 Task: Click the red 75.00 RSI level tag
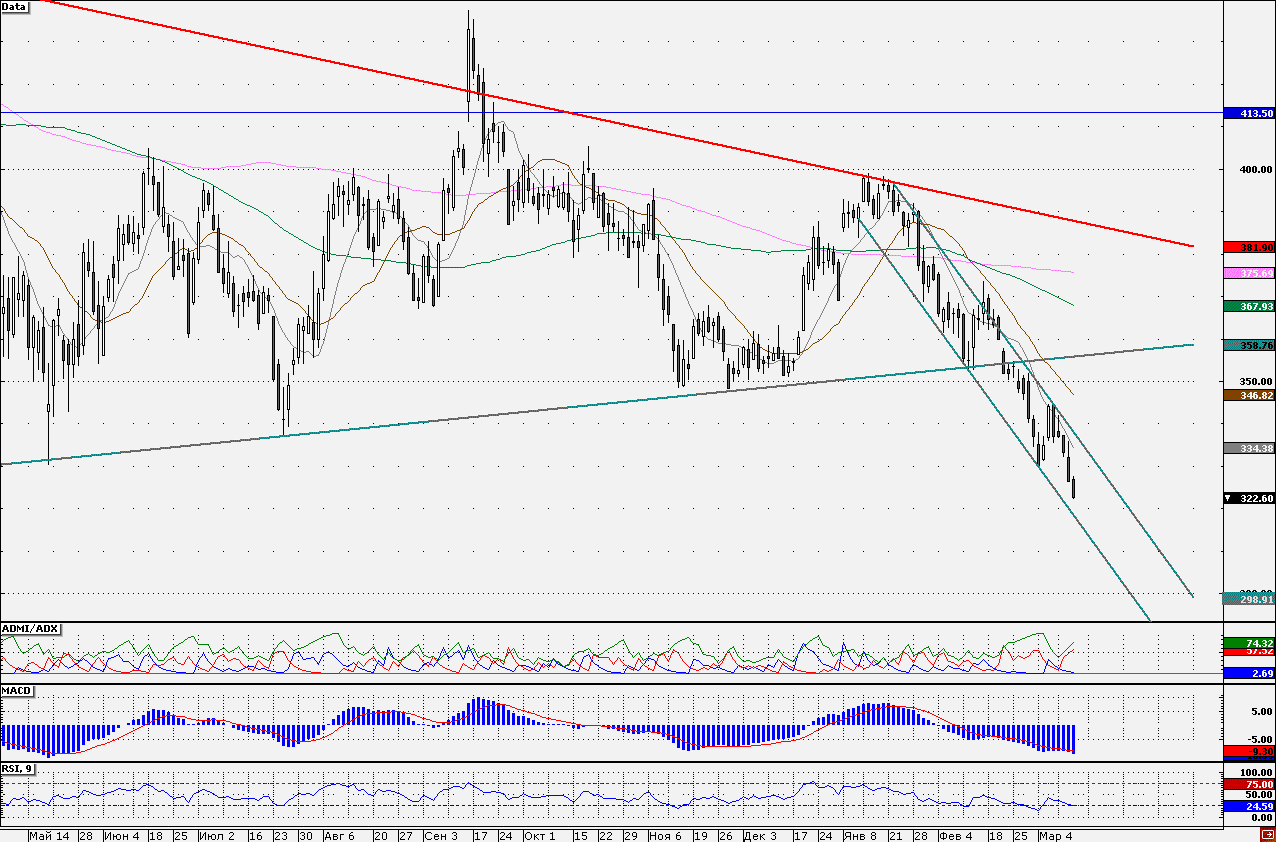tap(1249, 785)
